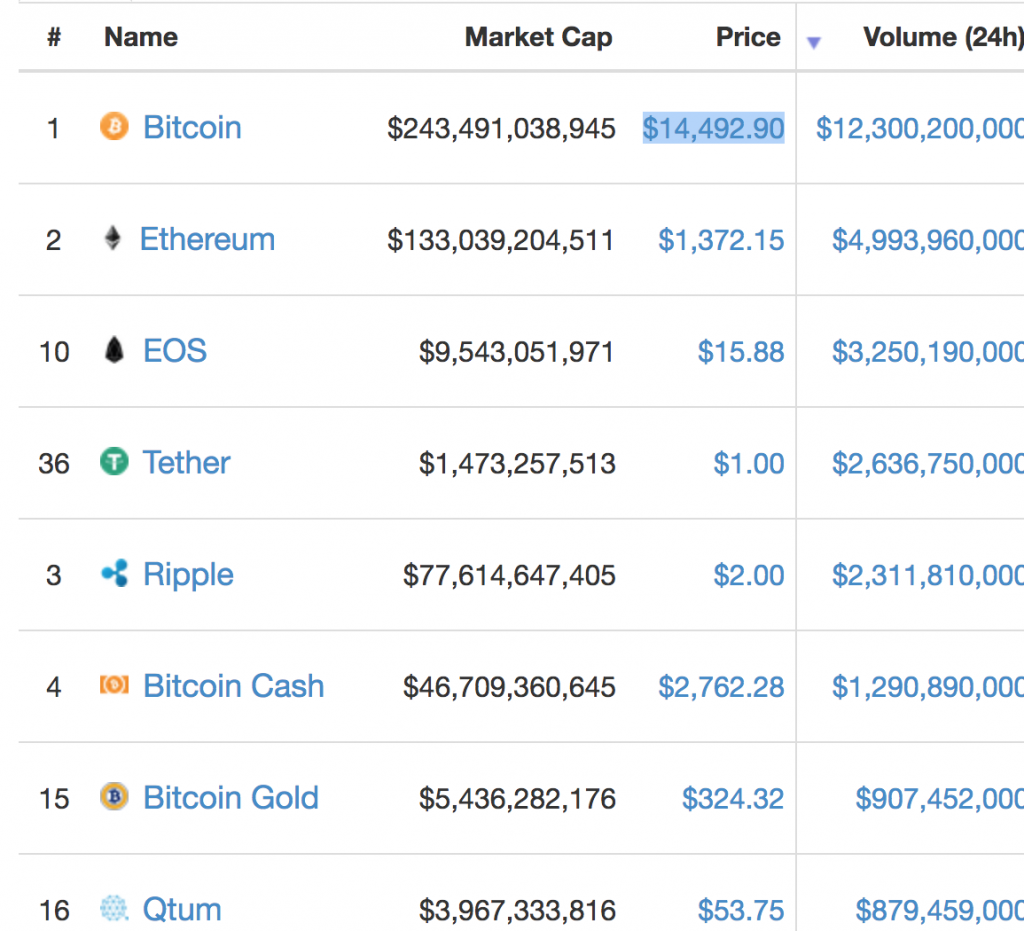Select the highlighted $14,492.90 Bitcoin price

(x=713, y=128)
